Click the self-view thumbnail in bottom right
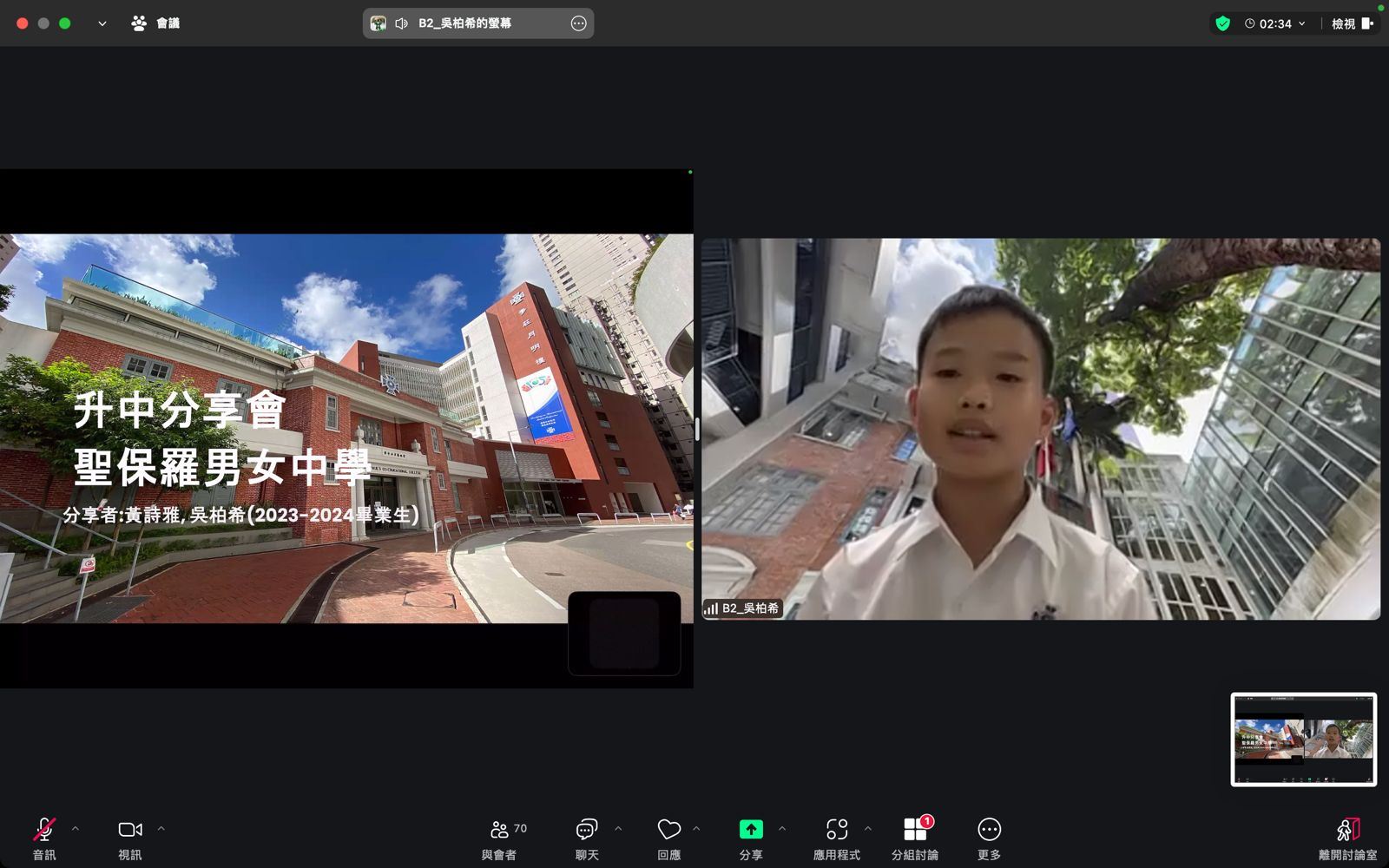Screen dimensions: 1389x868 pyautogui.click(x=1304, y=740)
